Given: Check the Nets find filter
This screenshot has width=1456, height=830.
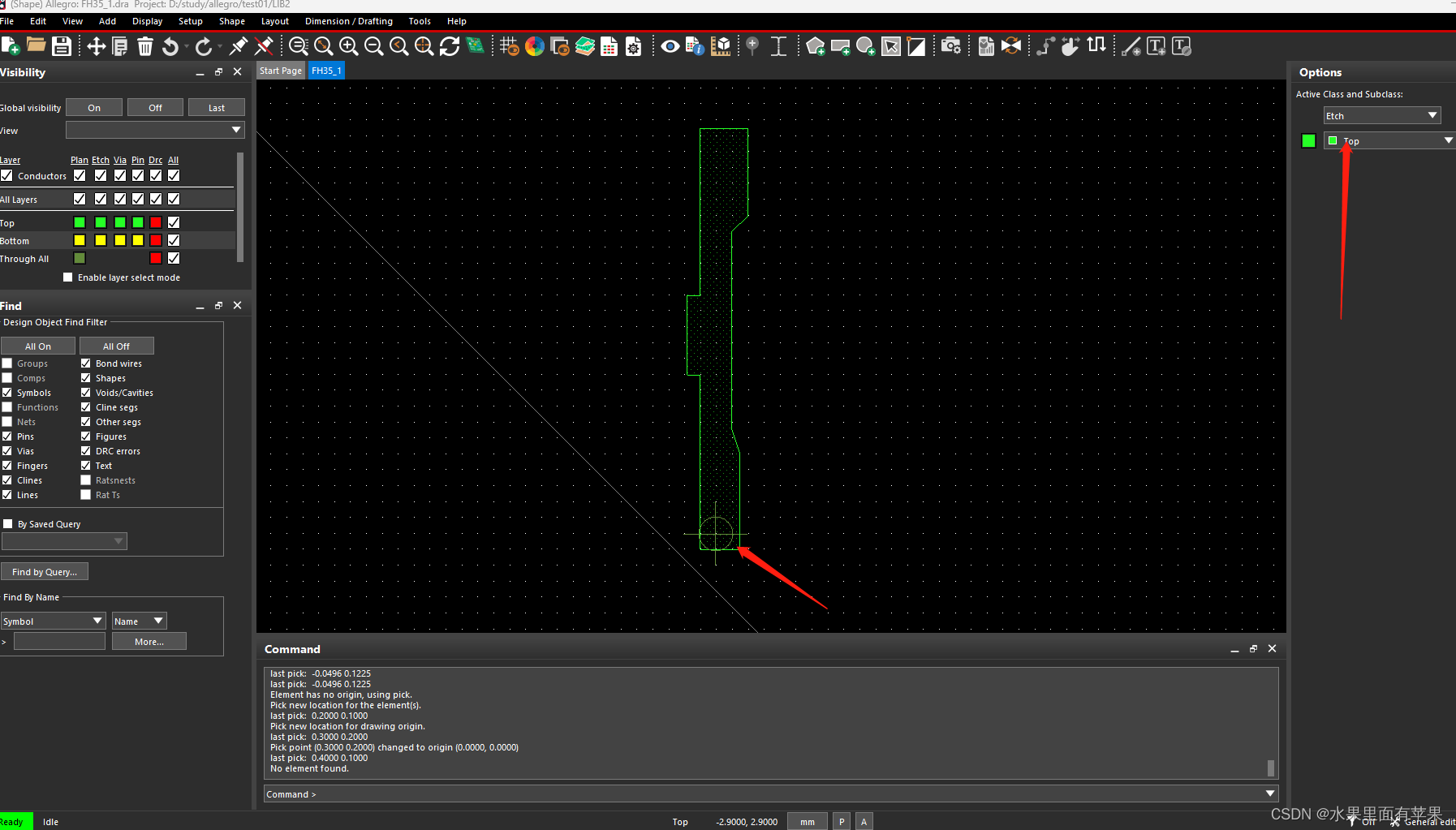Looking at the screenshot, I should (7, 422).
